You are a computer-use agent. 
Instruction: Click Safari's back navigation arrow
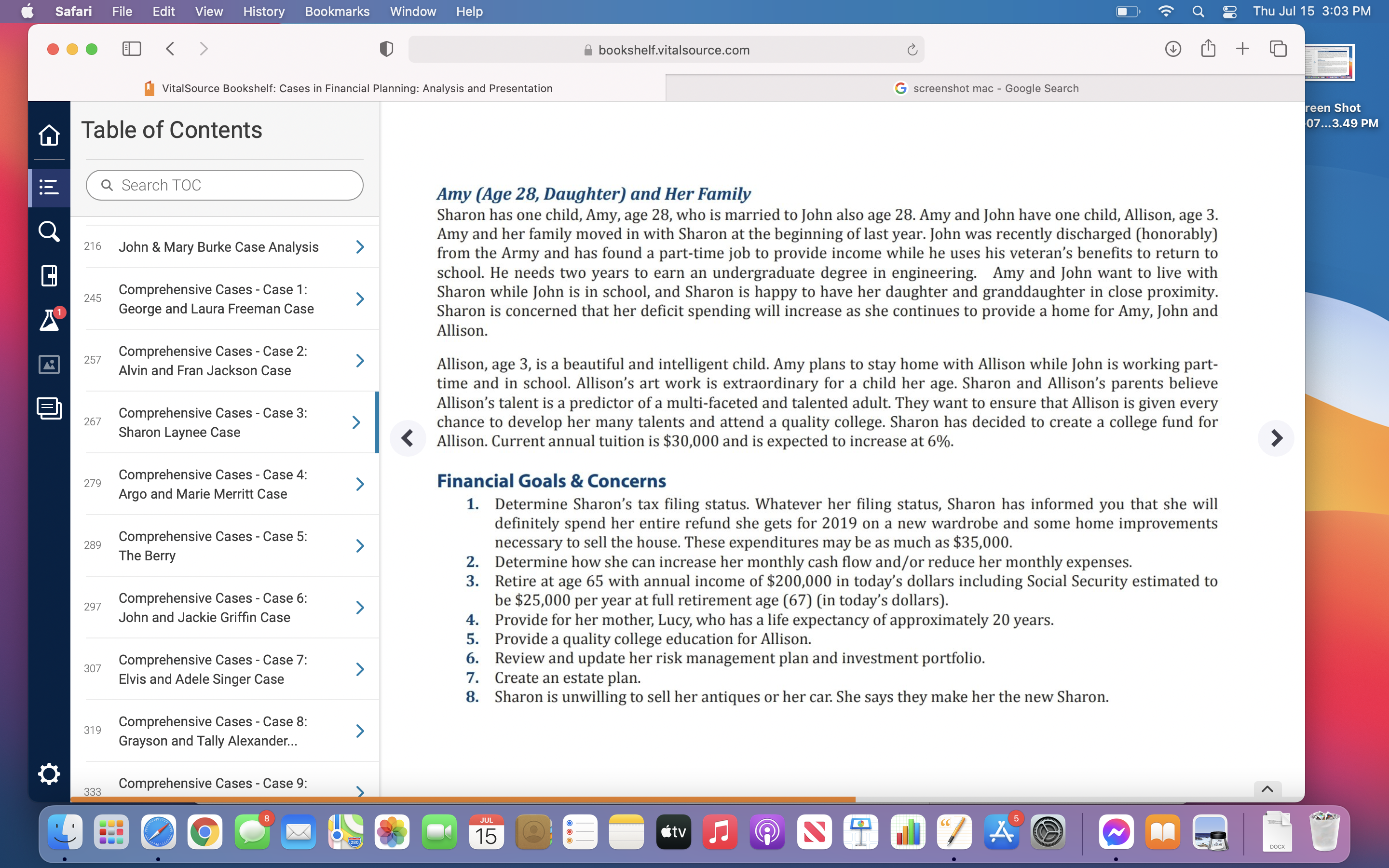[x=170, y=49]
